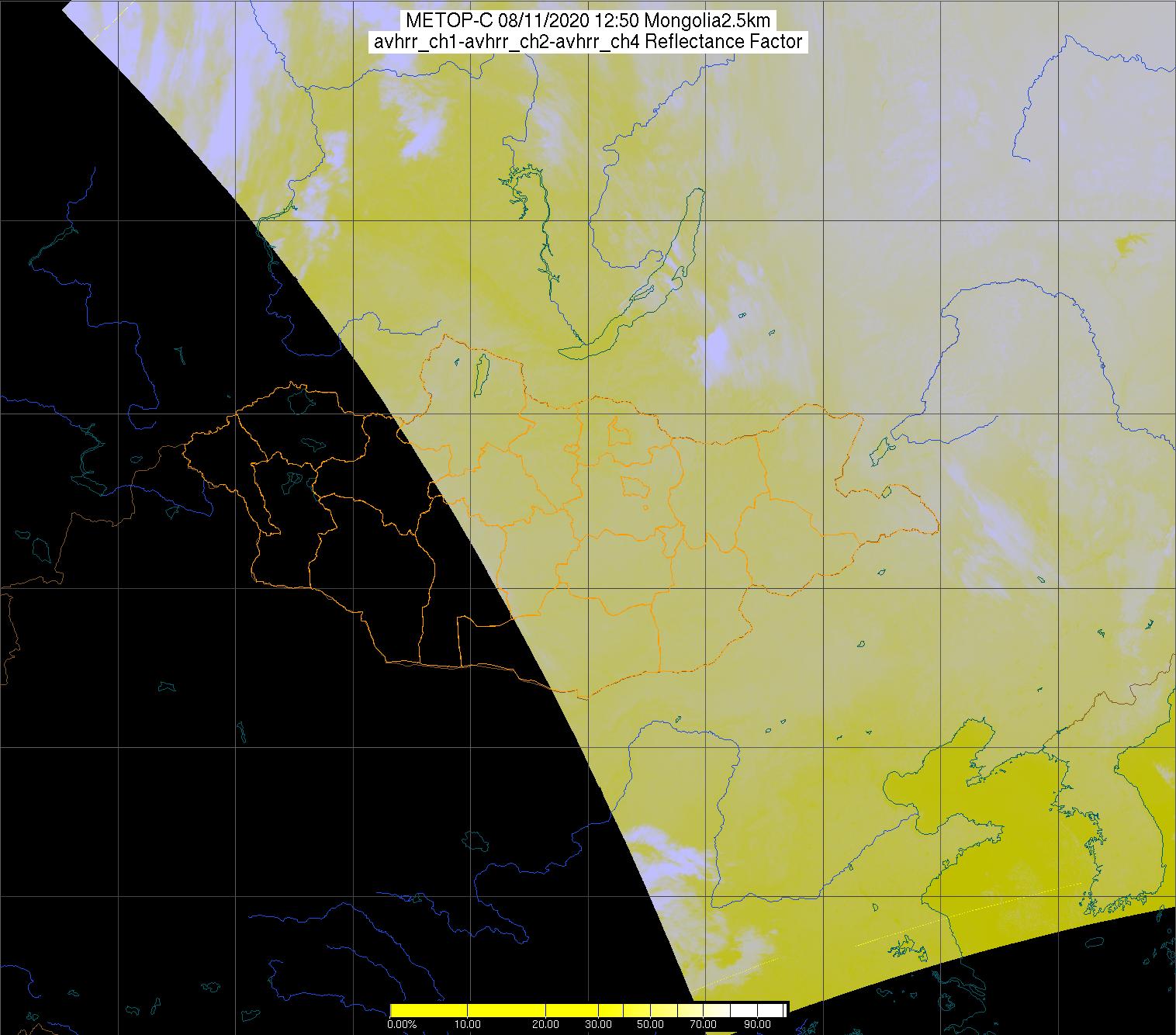This screenshot has width=1176, height=1035.
Task: Click the "avhrr_ch1-avhrr_ch2-avhrr_ch4 Reflectance Factor" caption
Action: (588, 43)
